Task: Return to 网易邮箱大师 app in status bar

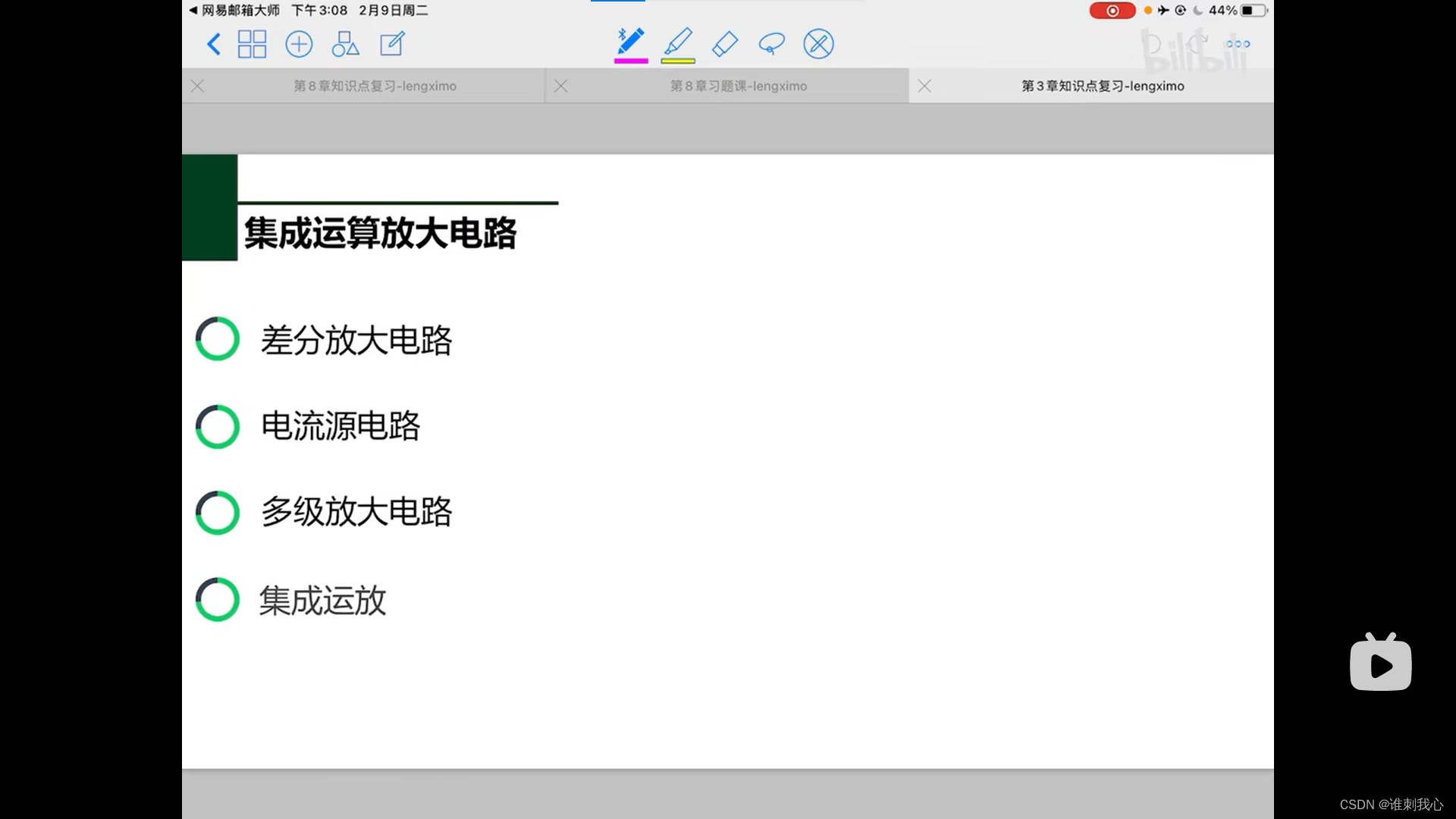Action: [234, 11]
